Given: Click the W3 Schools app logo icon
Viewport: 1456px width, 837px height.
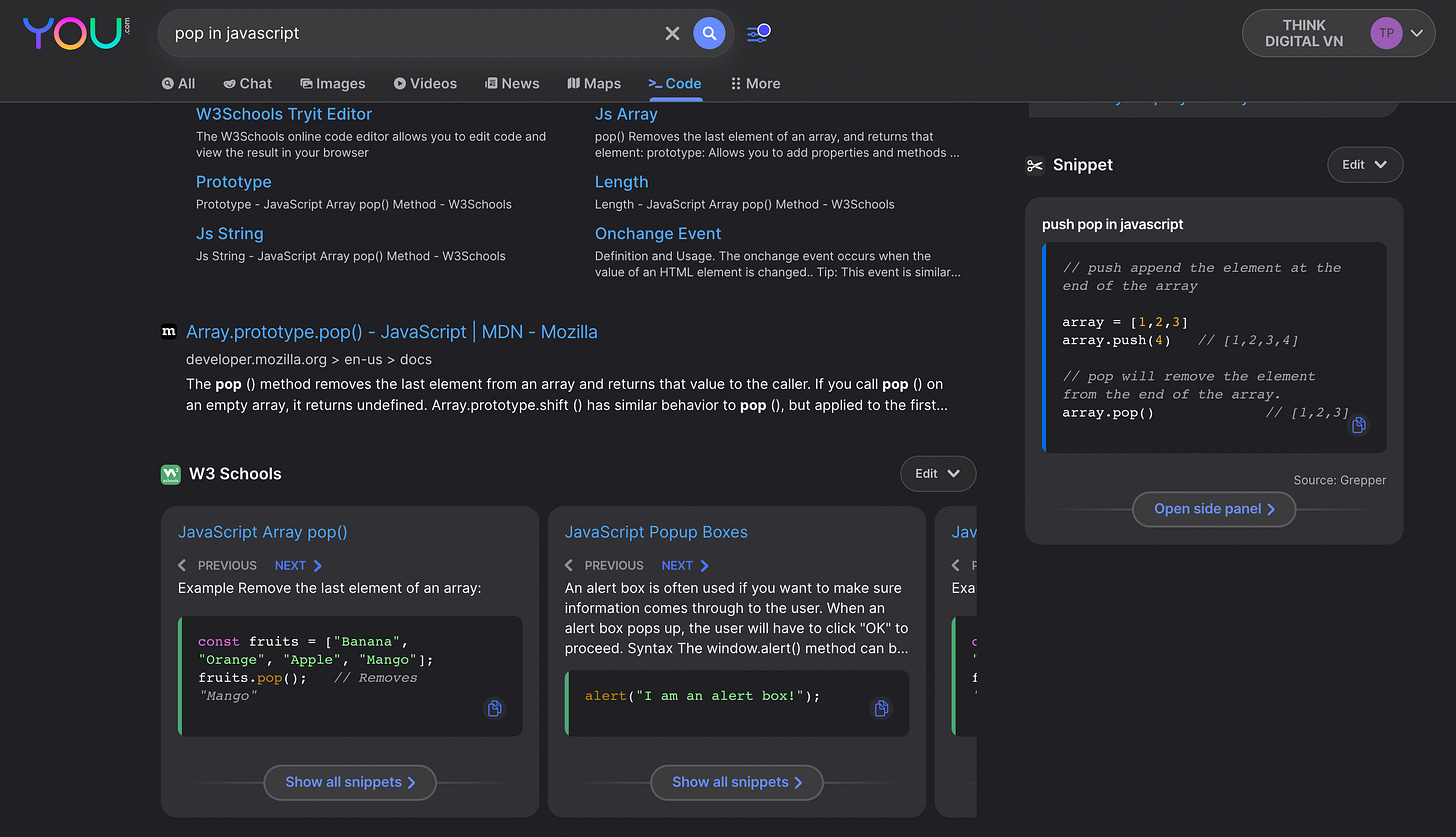Looking at the screenshot, I should [x=171, y=474].
